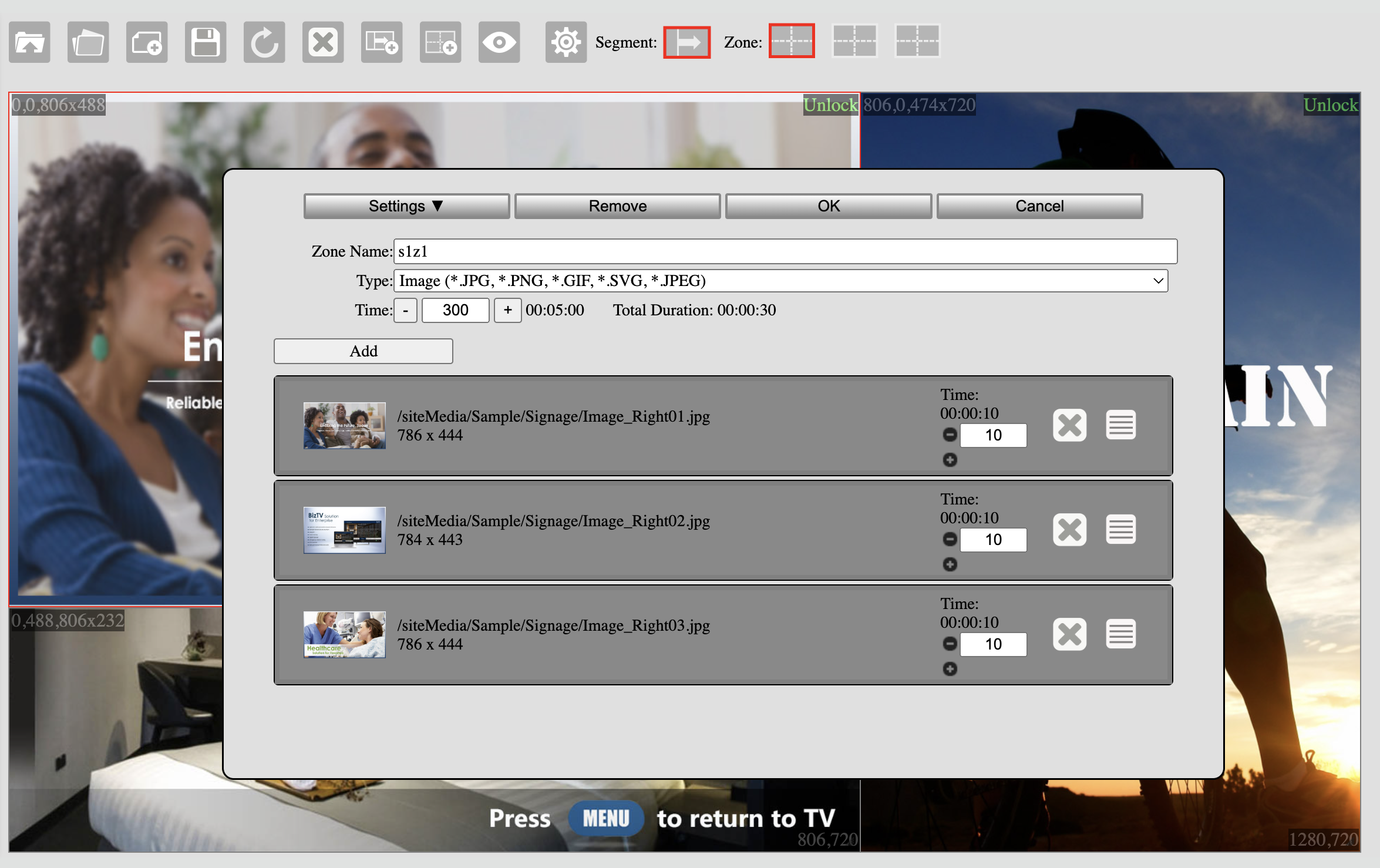Decrease Image_Right03.jpg time with minus icon
1380x868 pixels.
click(x=950, y=644)
